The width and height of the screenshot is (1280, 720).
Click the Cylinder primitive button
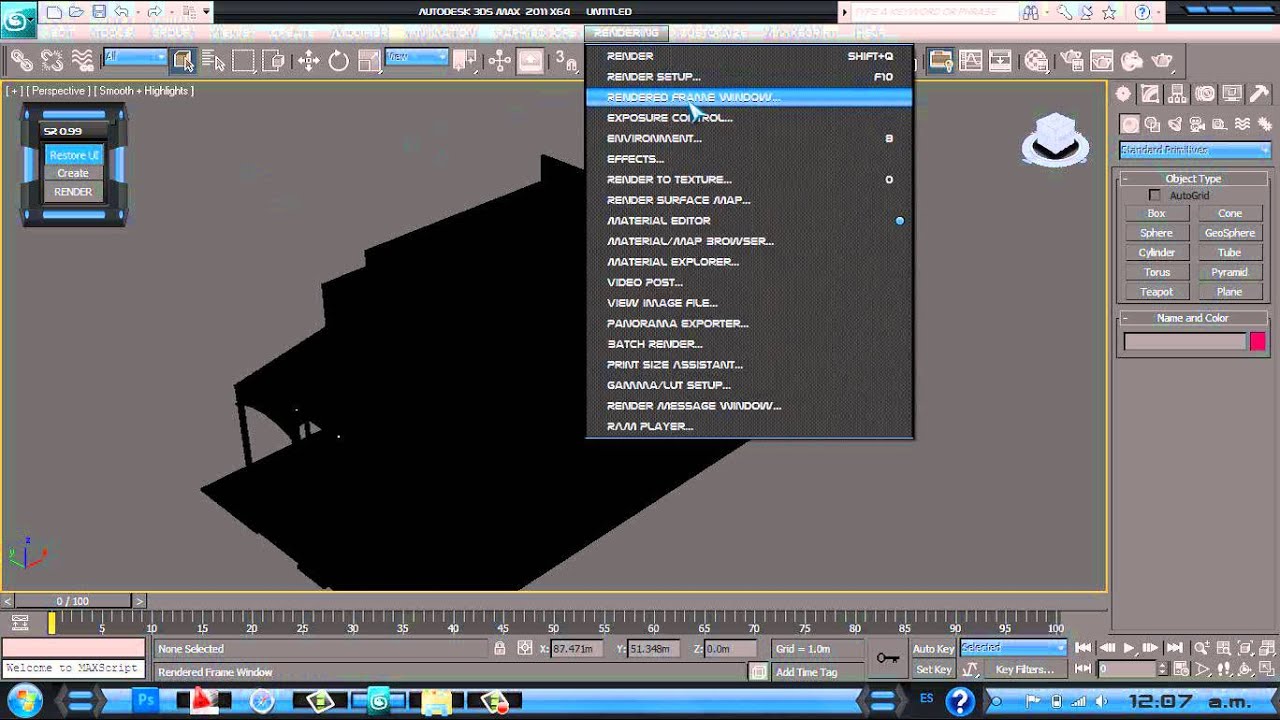(x=1156, y=253)
